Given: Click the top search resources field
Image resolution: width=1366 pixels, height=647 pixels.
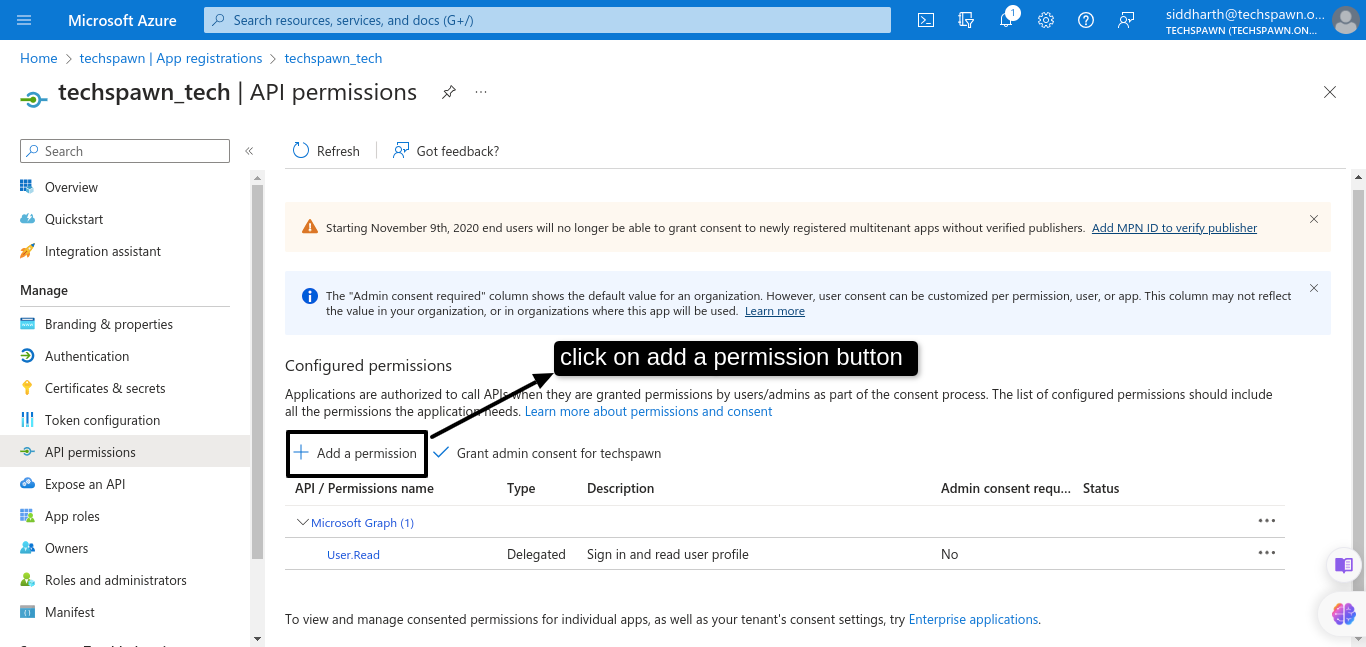Looking at the screenshot, I should point(546,20).
